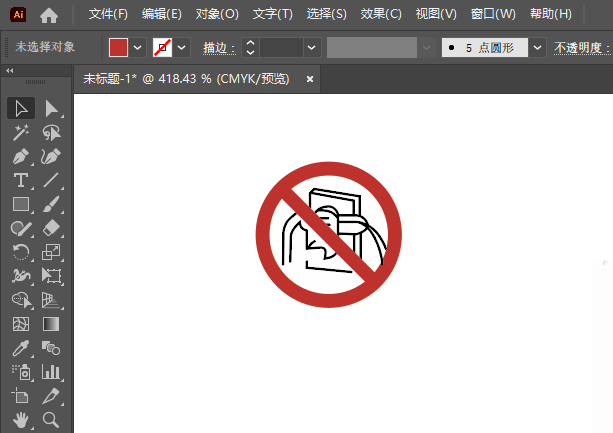
Task: Collapse the tools panel with double arrows
Action: pyautogui.click(x=10, y=70)
